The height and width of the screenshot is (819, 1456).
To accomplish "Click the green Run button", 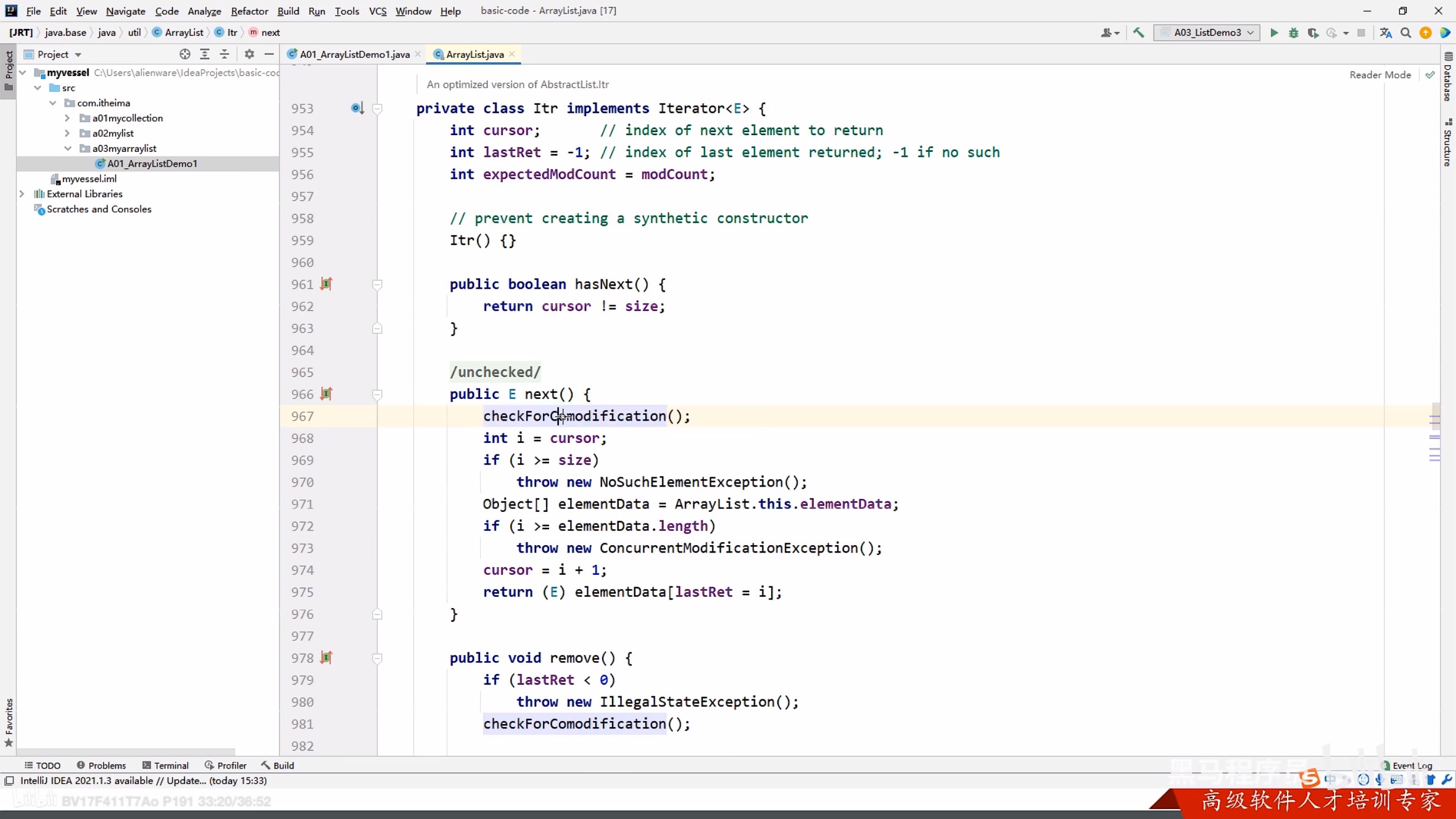I will click(1274, 33).
